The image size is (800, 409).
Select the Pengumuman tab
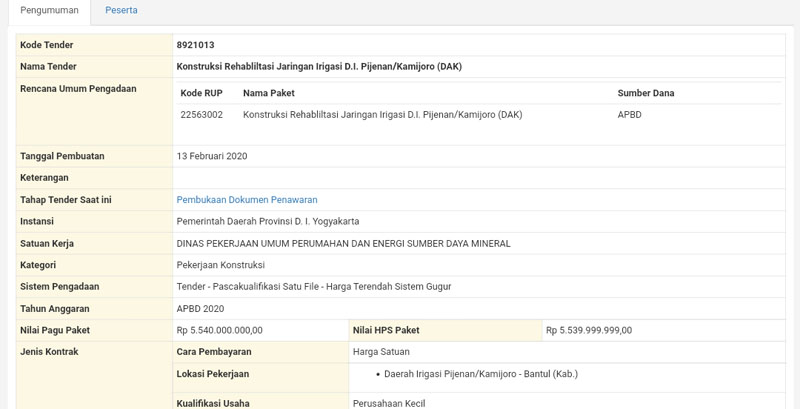pos(49,10)
